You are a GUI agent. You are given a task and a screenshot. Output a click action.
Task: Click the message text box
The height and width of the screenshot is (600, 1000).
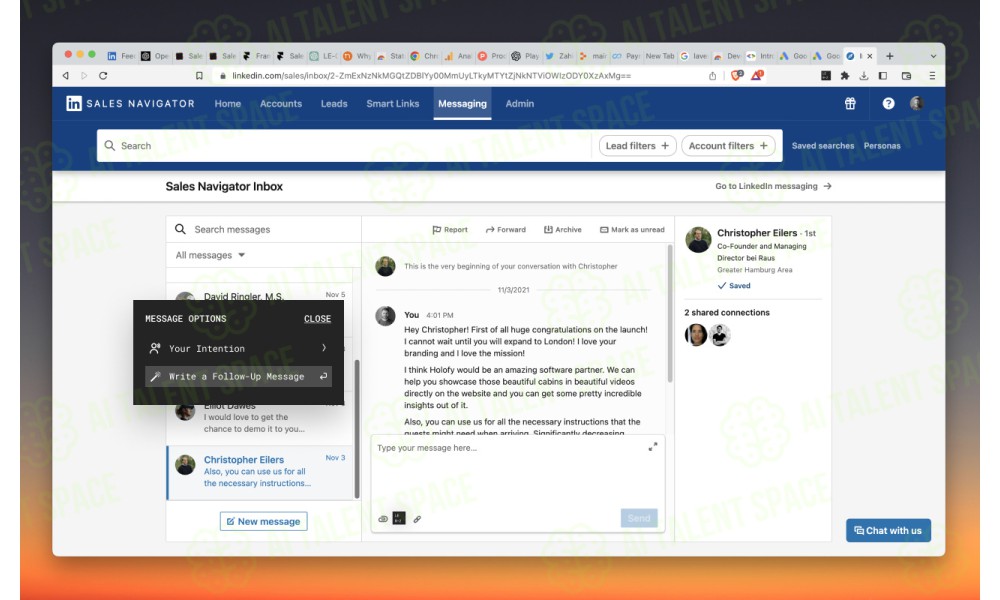[x=510, y=472]
